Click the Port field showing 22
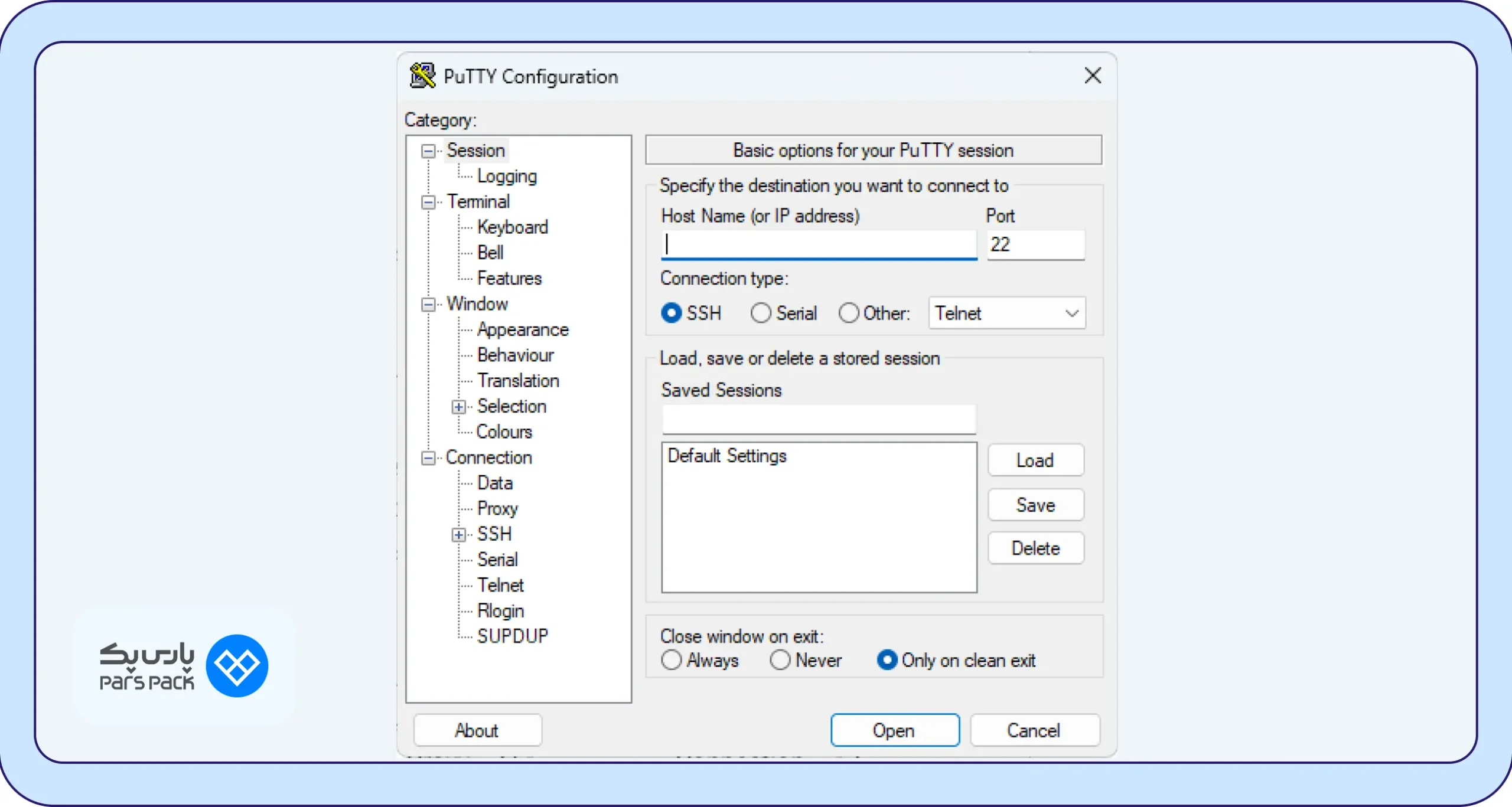This screenshot has height=807, width=1512. (x=1035, y=244)
